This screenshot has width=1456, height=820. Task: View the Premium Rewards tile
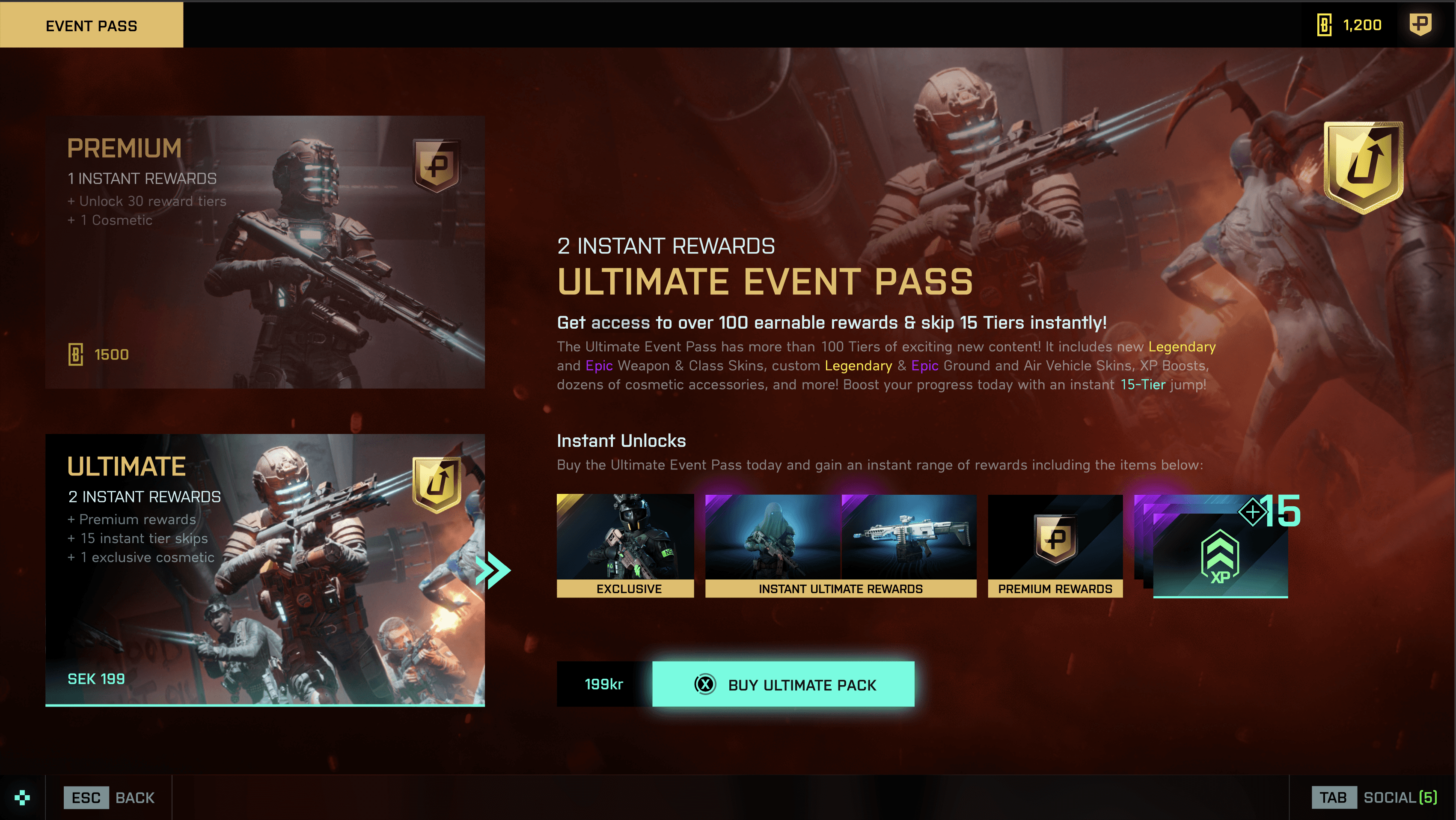(x=1055, y=546)
